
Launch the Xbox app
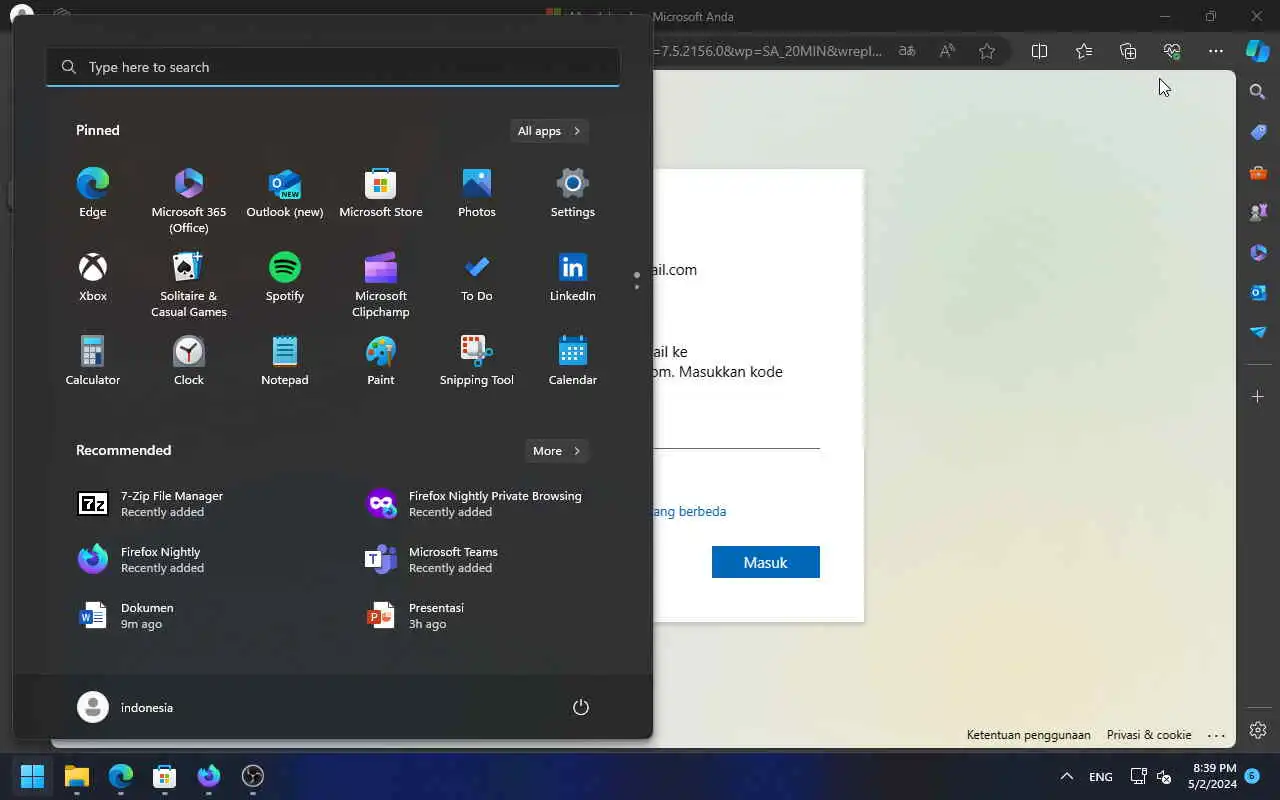(x=93, y=277)
